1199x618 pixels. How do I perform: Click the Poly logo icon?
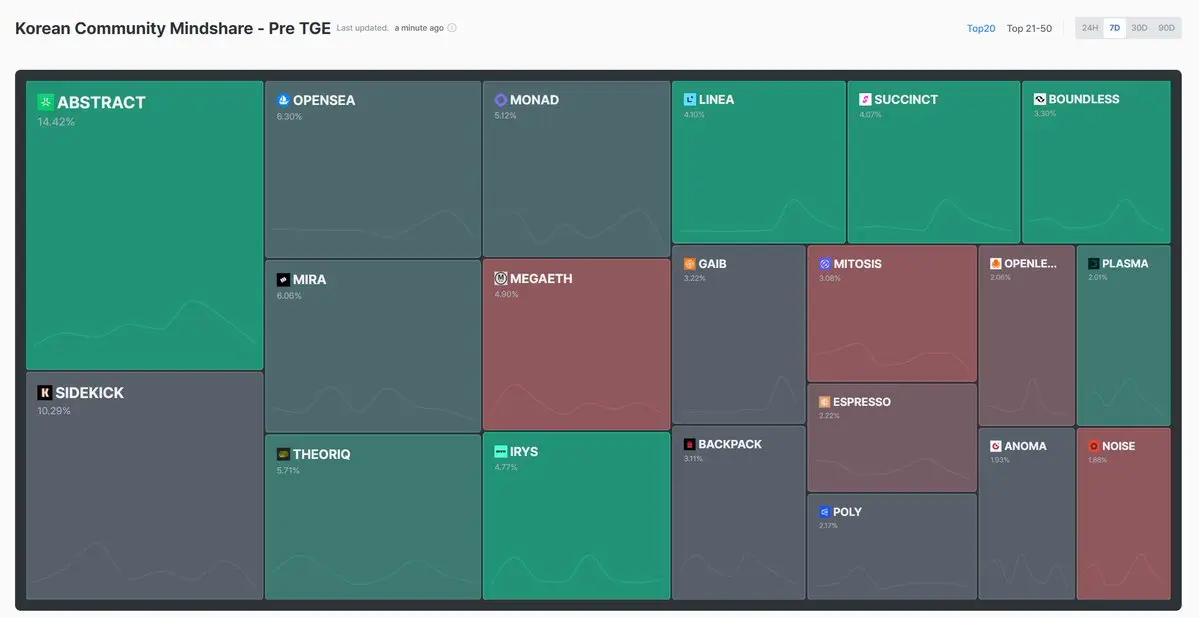(824, 512)
